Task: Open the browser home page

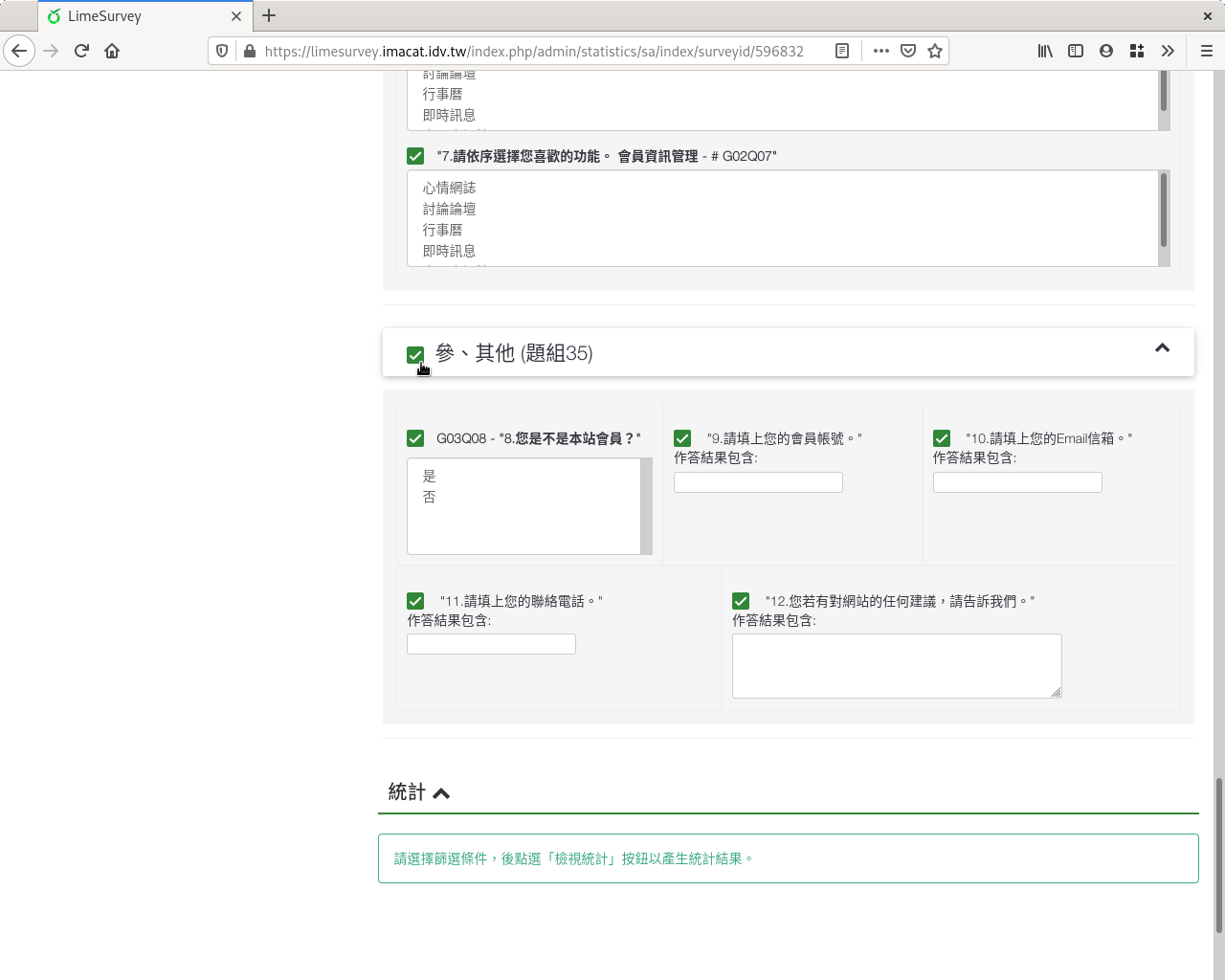Action: point(112,51)
